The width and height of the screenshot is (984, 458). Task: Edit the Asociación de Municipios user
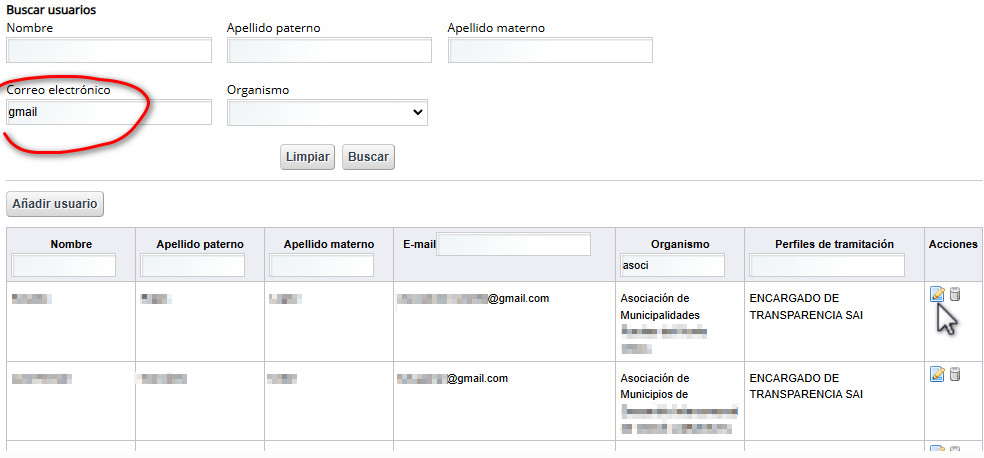[937, 374]
